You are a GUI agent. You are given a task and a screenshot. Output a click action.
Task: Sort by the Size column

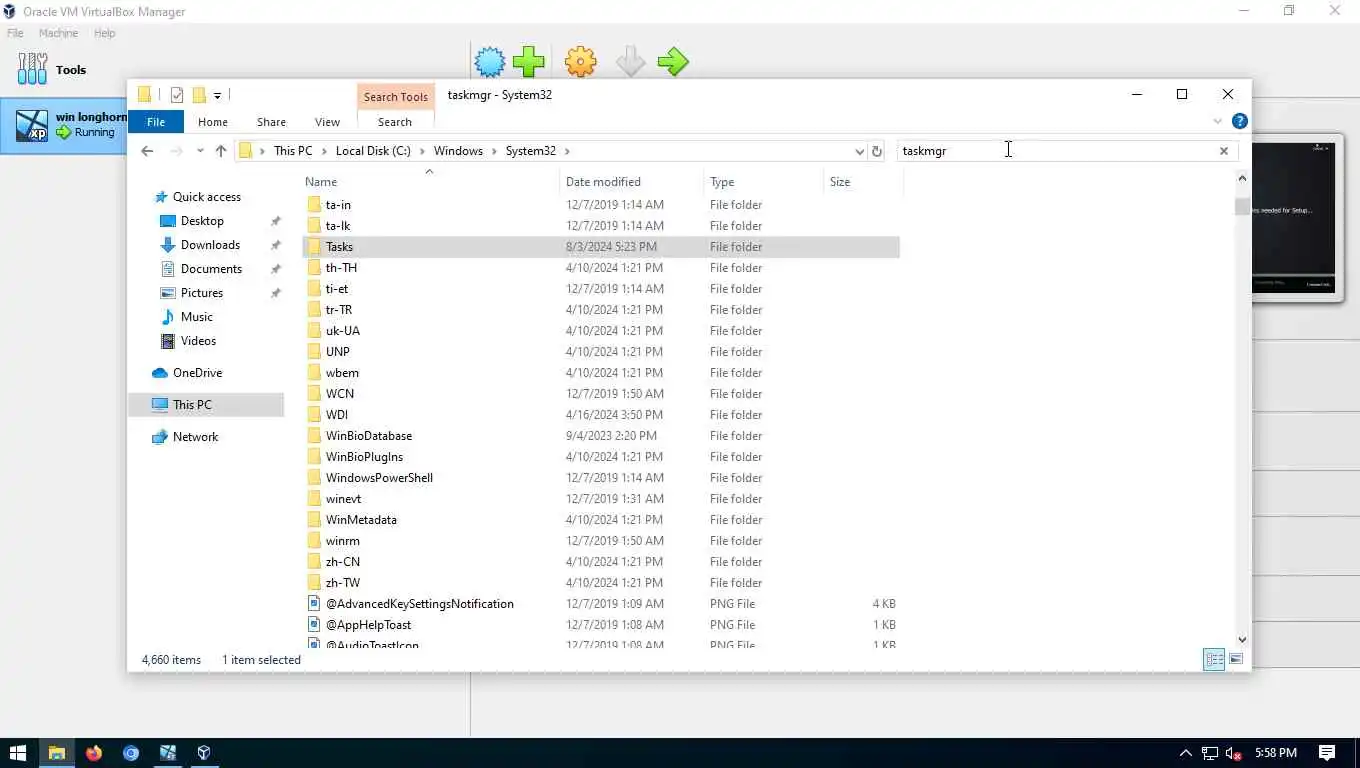[x=863, y=182]
